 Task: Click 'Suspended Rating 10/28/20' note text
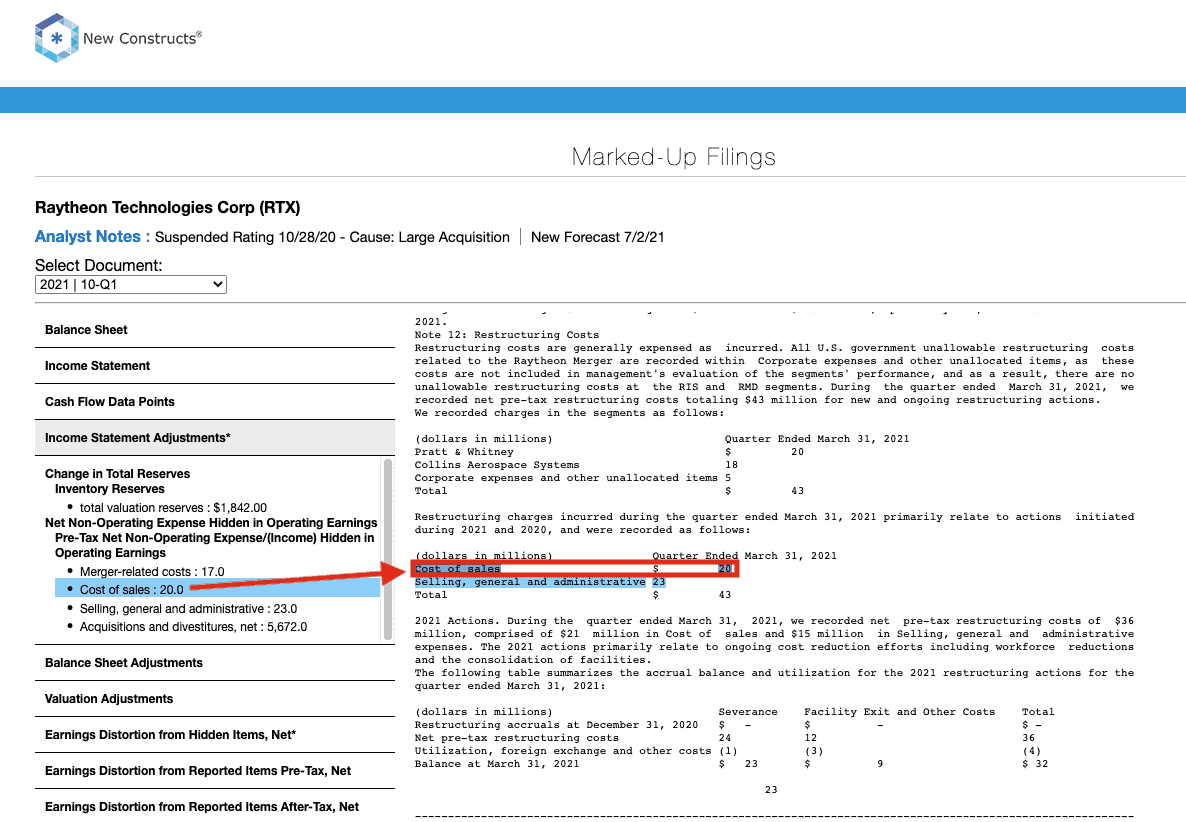tap(245, 237)
